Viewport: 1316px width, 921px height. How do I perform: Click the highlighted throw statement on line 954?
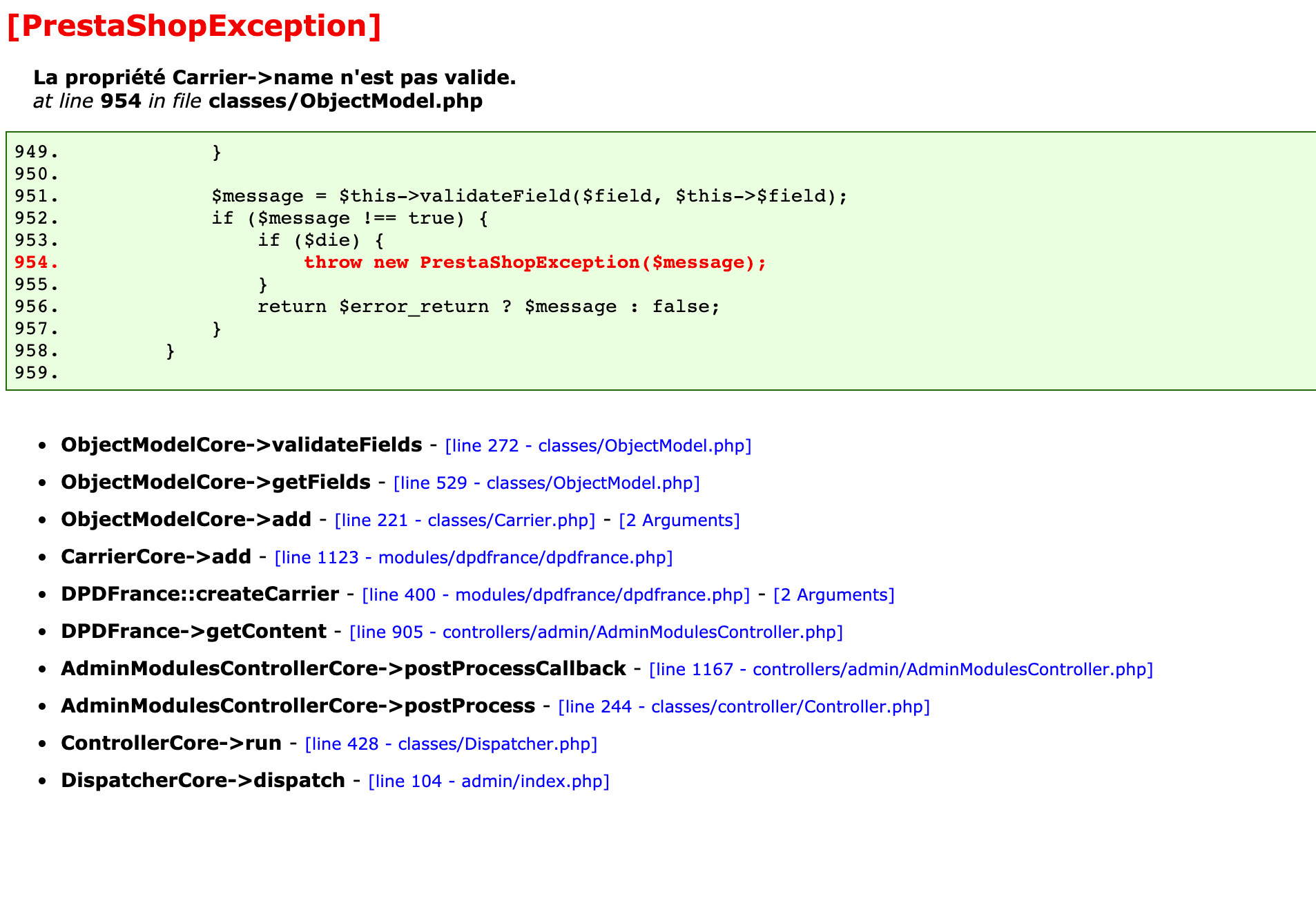[535, 262]
